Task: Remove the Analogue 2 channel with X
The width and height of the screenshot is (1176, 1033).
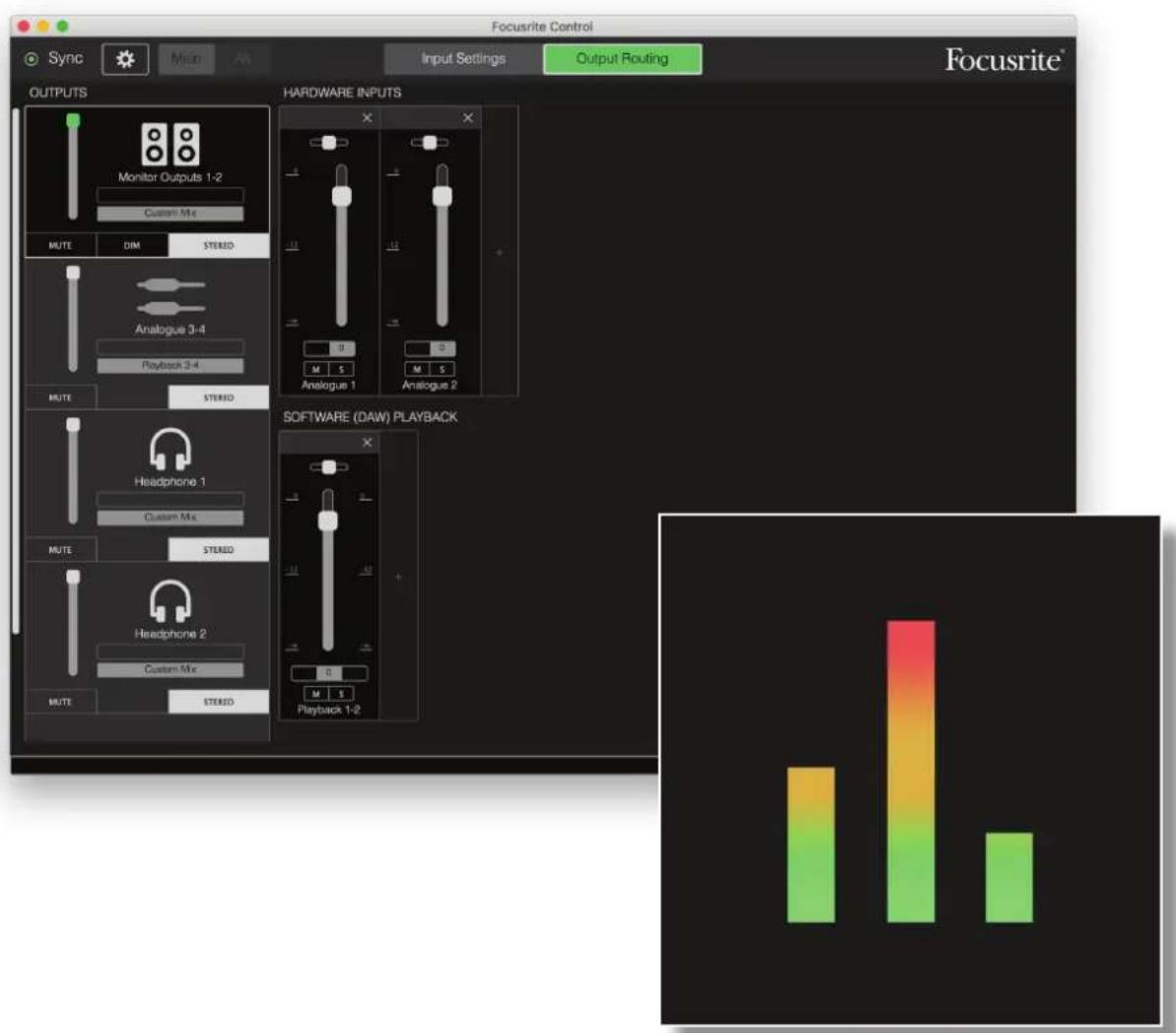Action: click(468, 117)
